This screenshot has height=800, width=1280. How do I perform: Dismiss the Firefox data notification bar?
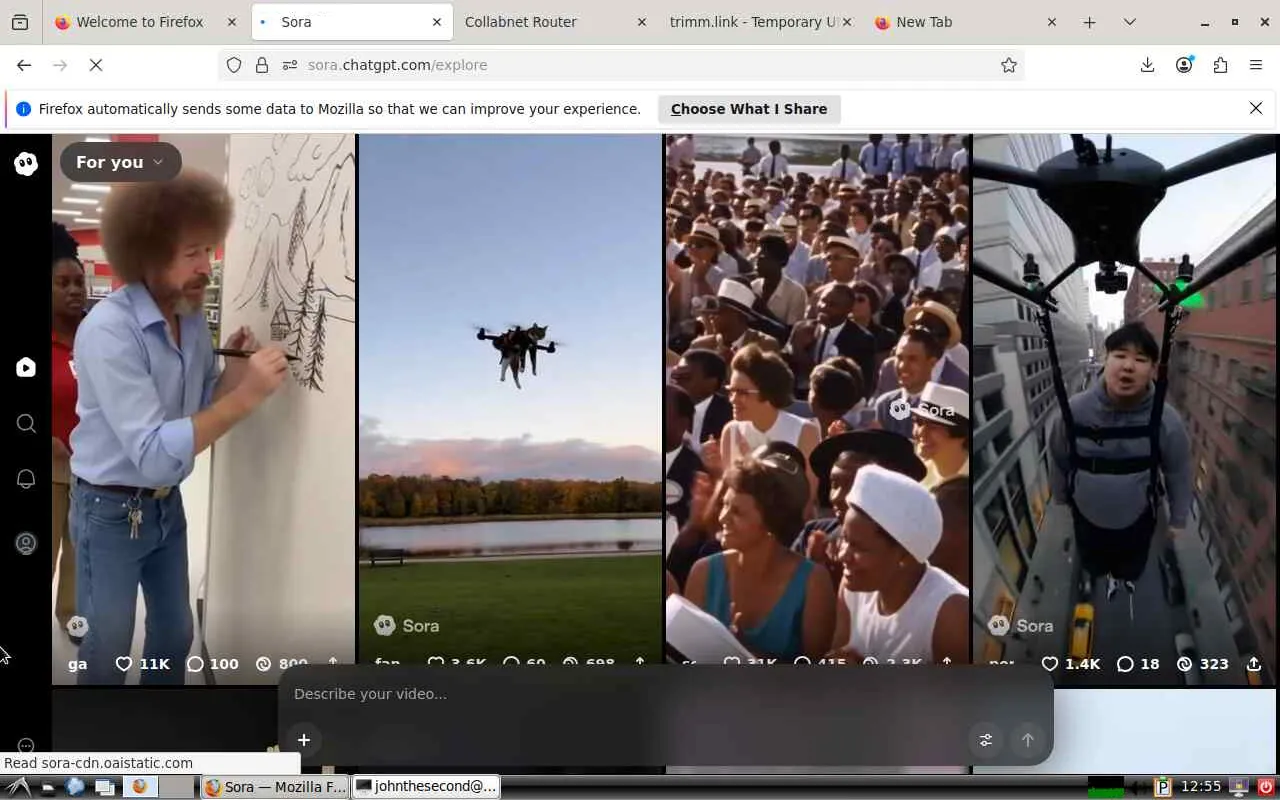tap(1256, 108)
